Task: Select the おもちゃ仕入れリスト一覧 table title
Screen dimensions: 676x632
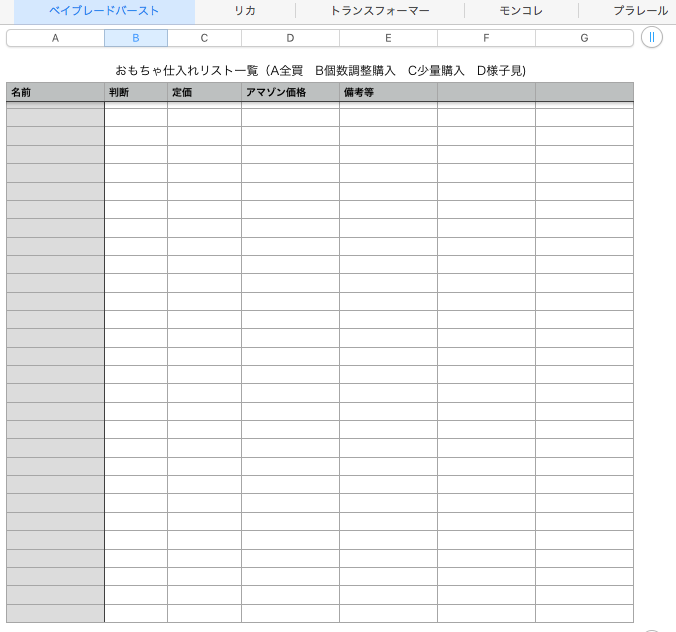Action: [x=320, y=71]
